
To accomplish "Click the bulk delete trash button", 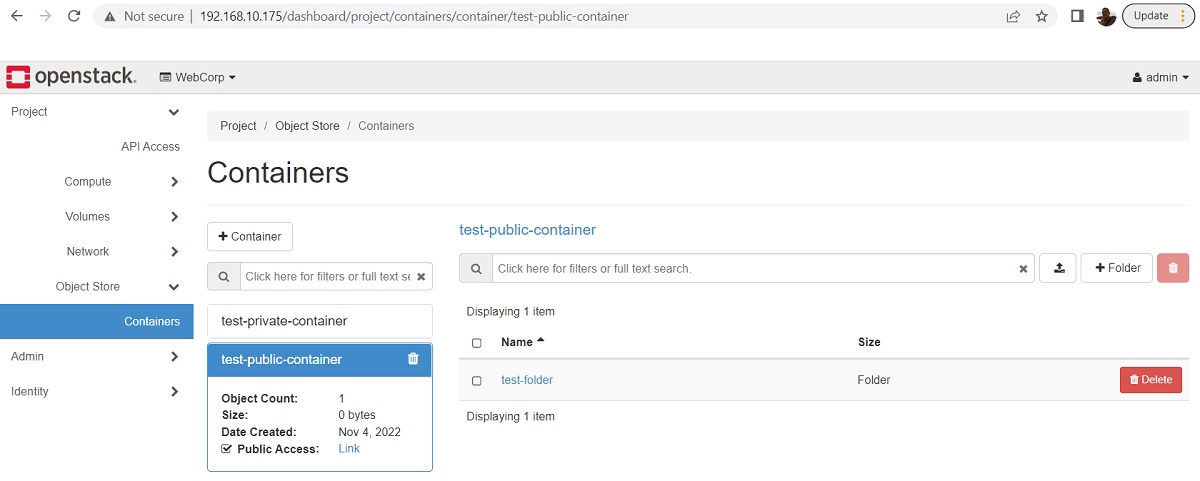I will click(1173, 268).
